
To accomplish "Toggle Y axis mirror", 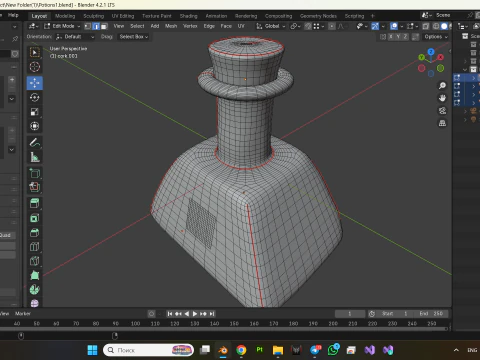I will pyautogui.click(x=398, y=37).
